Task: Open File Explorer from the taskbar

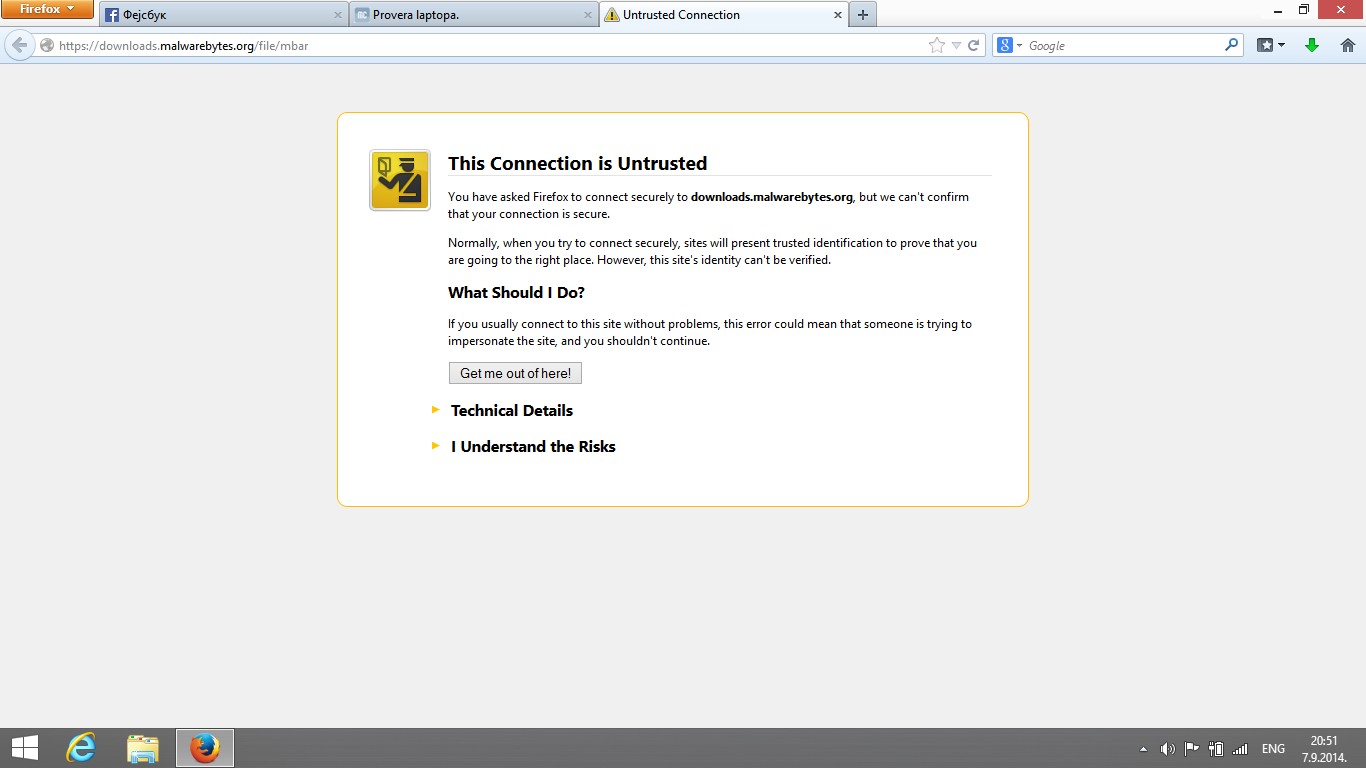Action: click(143, 748)
